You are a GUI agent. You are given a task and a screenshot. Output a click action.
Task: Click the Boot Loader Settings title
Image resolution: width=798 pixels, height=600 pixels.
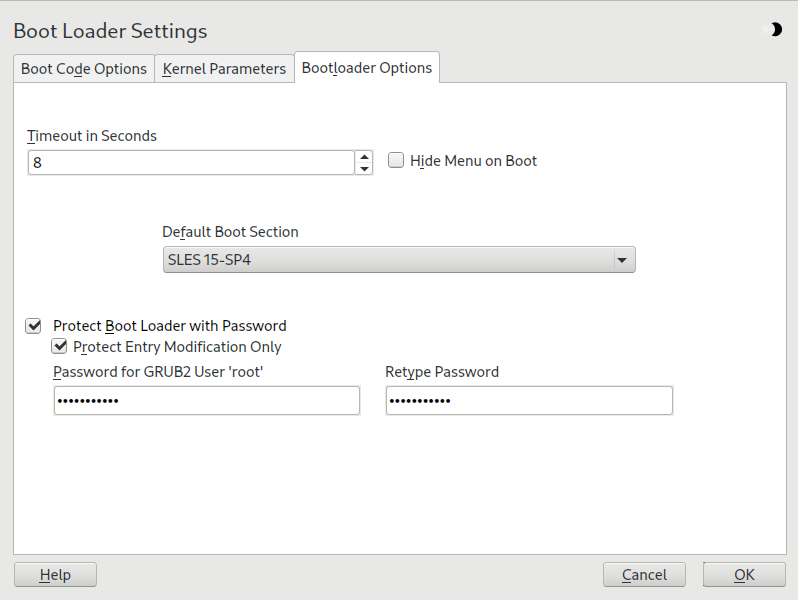point(110,31)
